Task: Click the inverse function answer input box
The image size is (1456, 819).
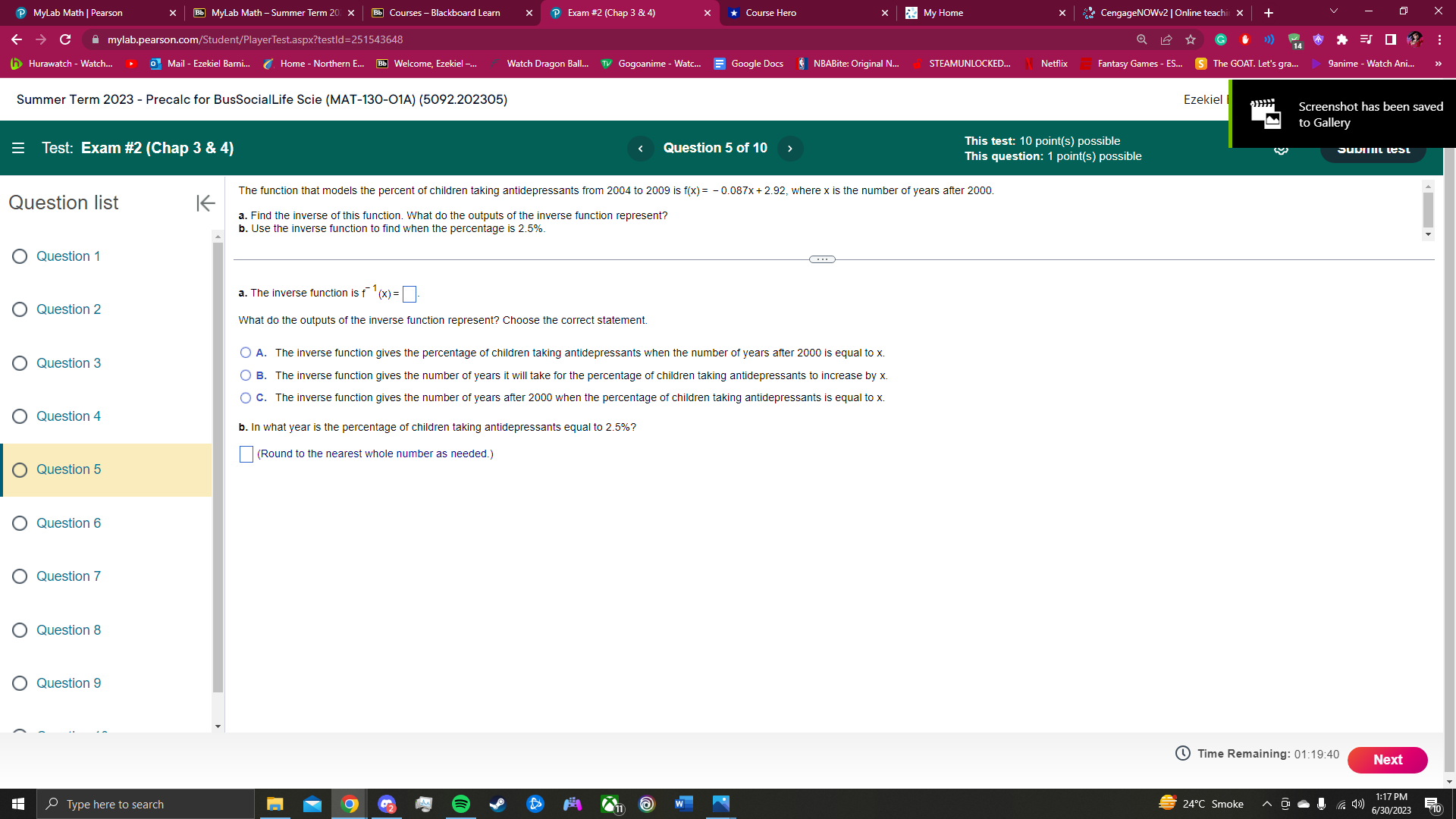Action: coord(409,293)
